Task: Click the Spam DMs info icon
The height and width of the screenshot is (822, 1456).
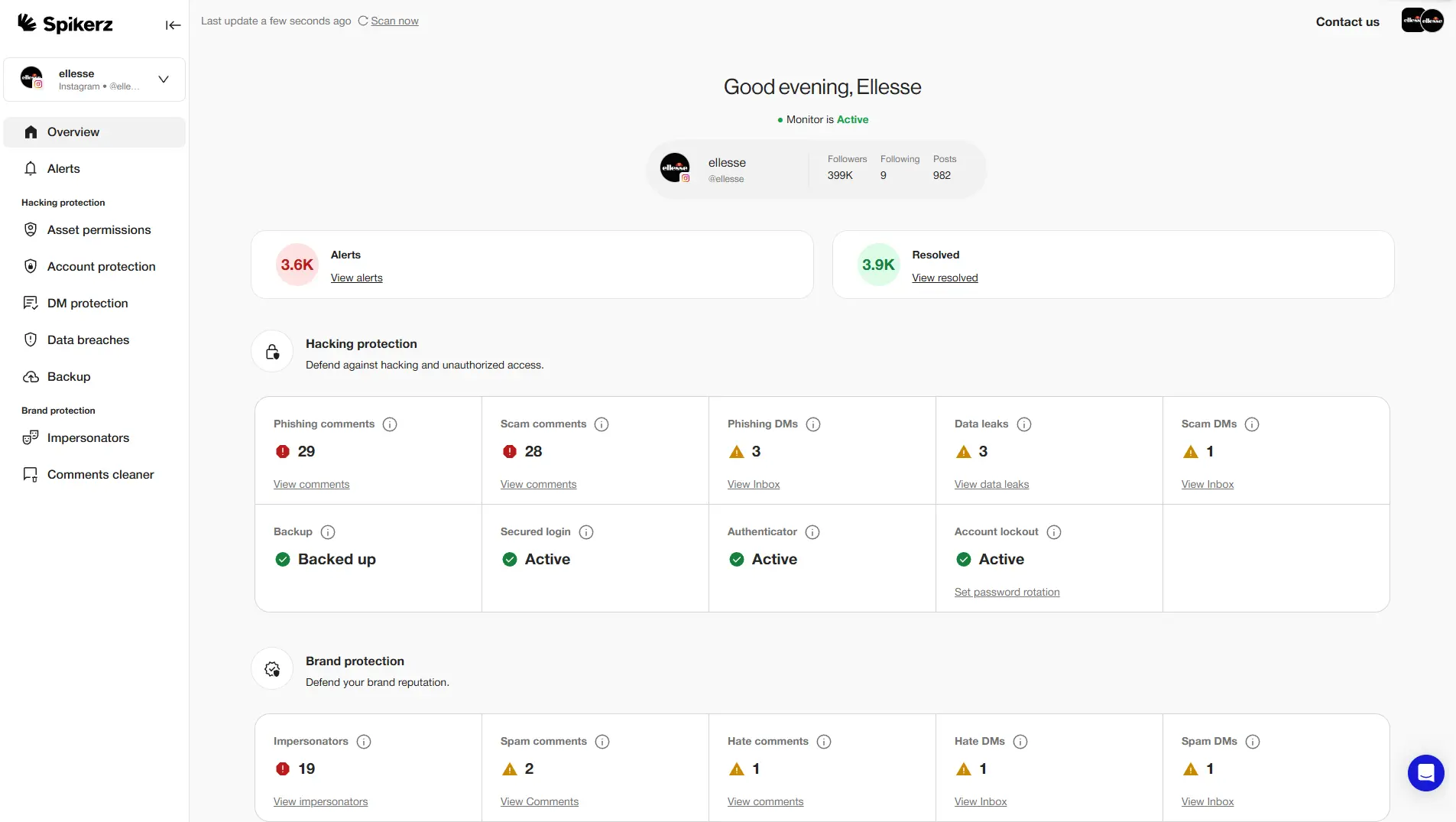Action: point(1253,742)
